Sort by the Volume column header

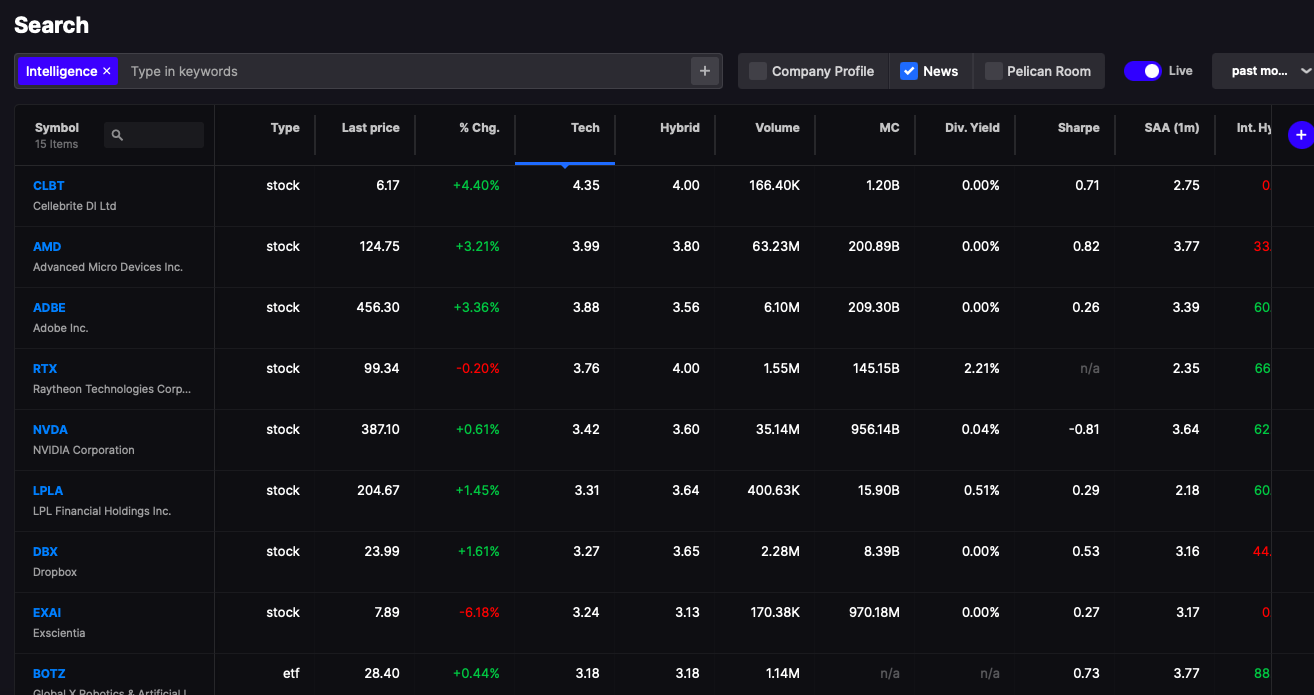(x=777, y=128)
